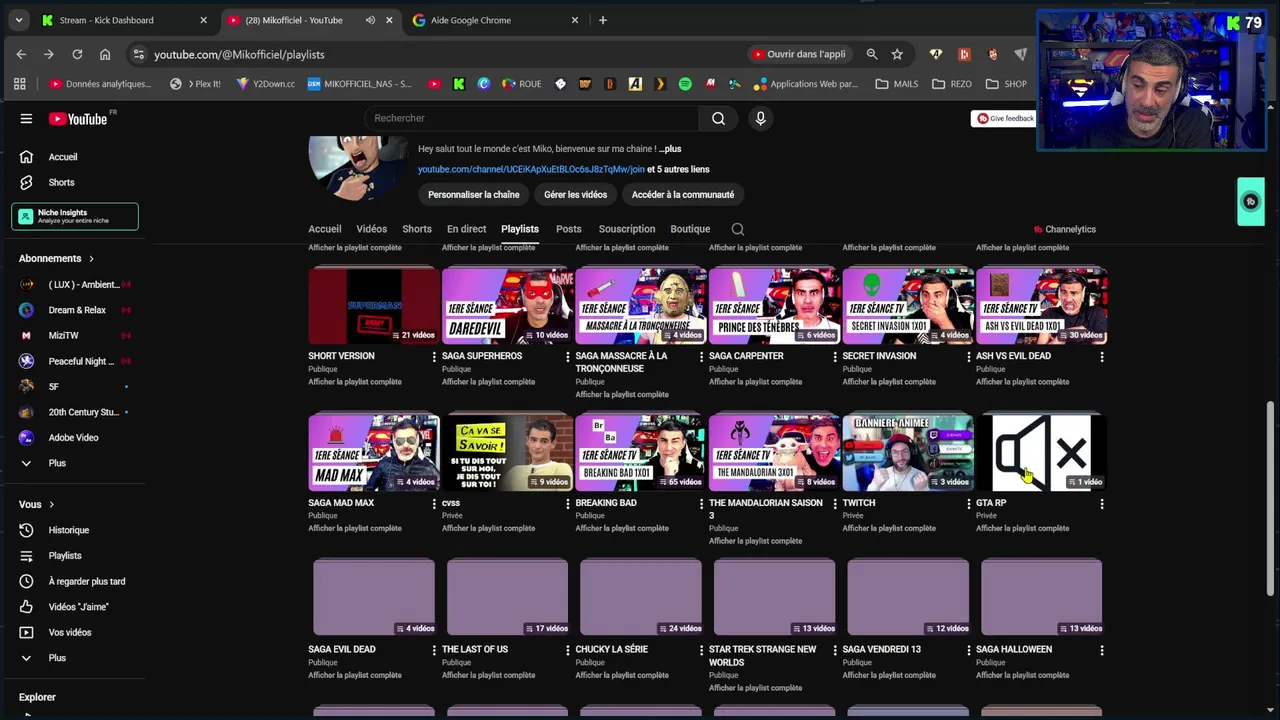1280x720 pixels.
Task: Click the channel avatar picture
Action: tap(357, 167)
